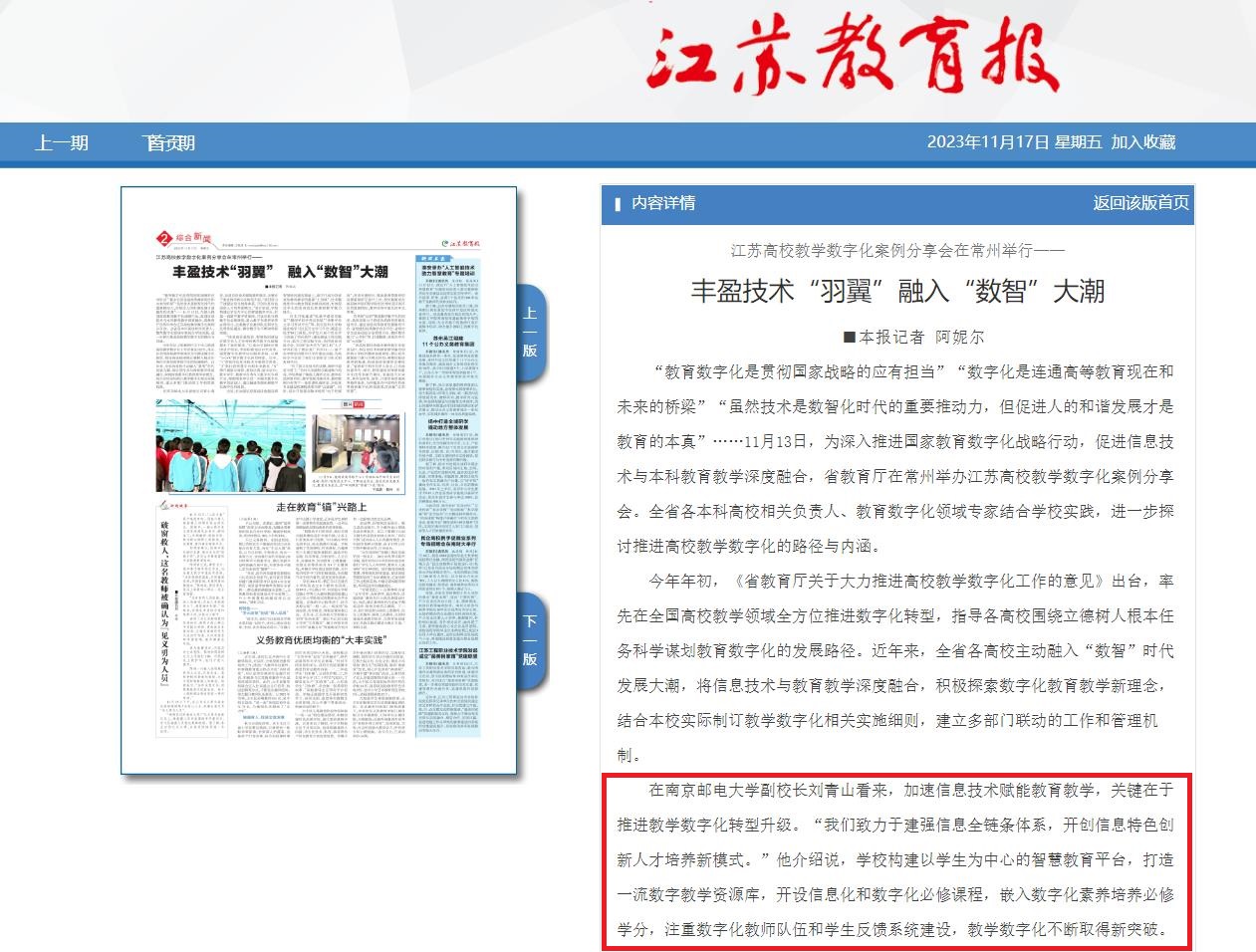Click 返回该版首页 link
Screen dimensions: 1256x952
point(1140,203)
